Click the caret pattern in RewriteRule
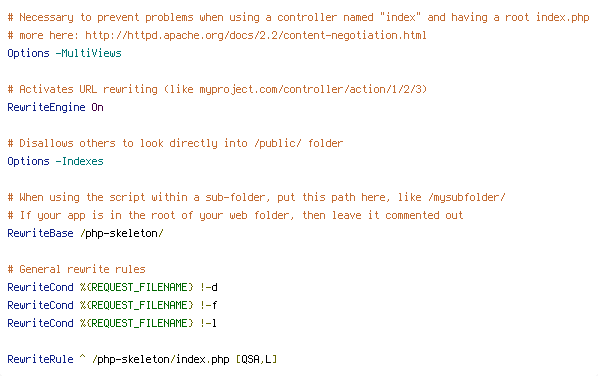This screenshot has width=598, height=376. [x=82, y=357]
